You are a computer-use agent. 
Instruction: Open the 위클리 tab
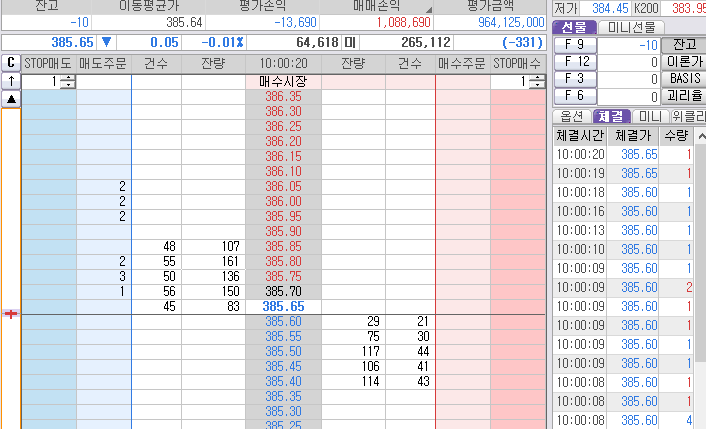(688, 116)
